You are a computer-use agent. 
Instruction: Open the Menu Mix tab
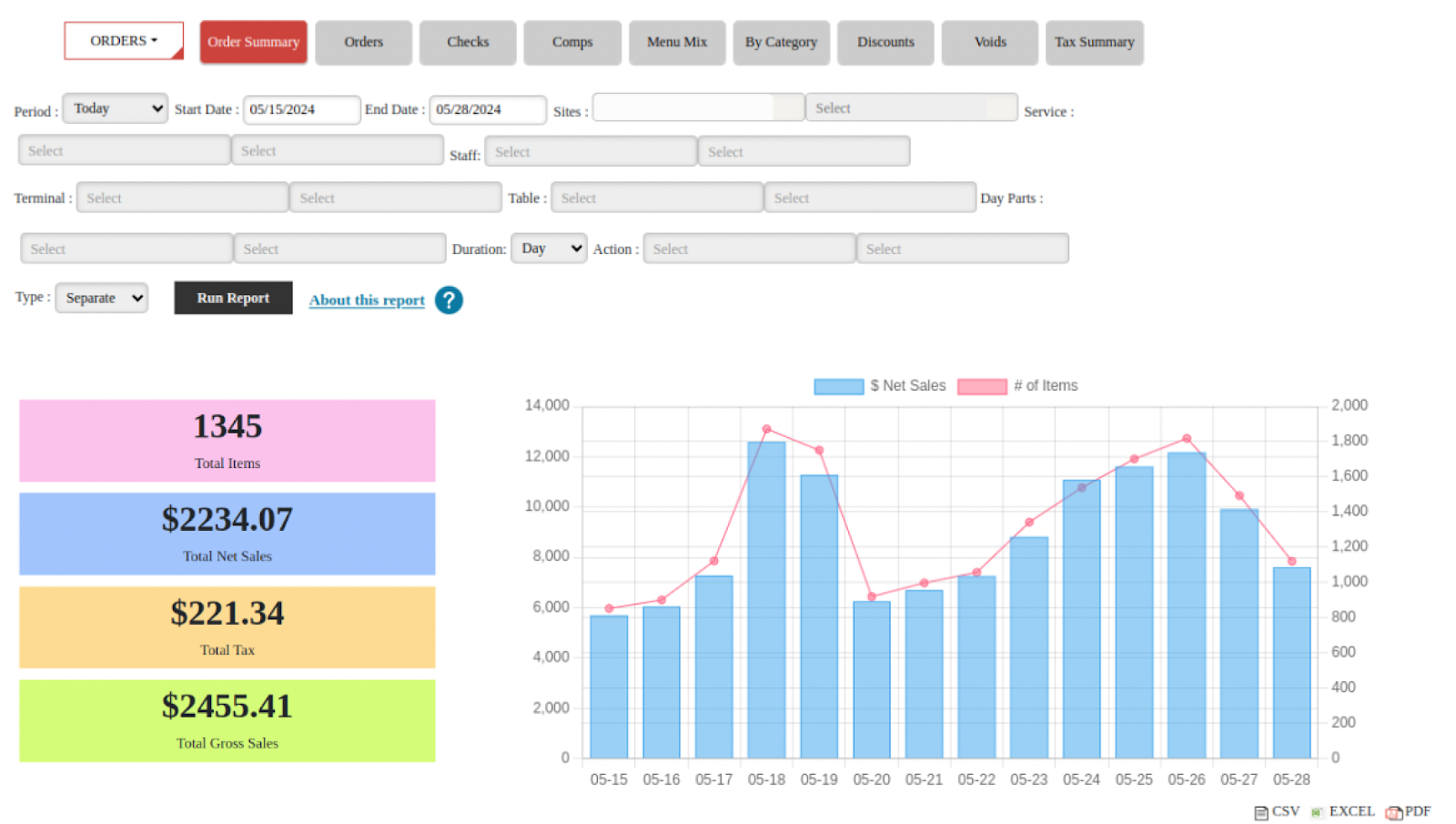677,43
